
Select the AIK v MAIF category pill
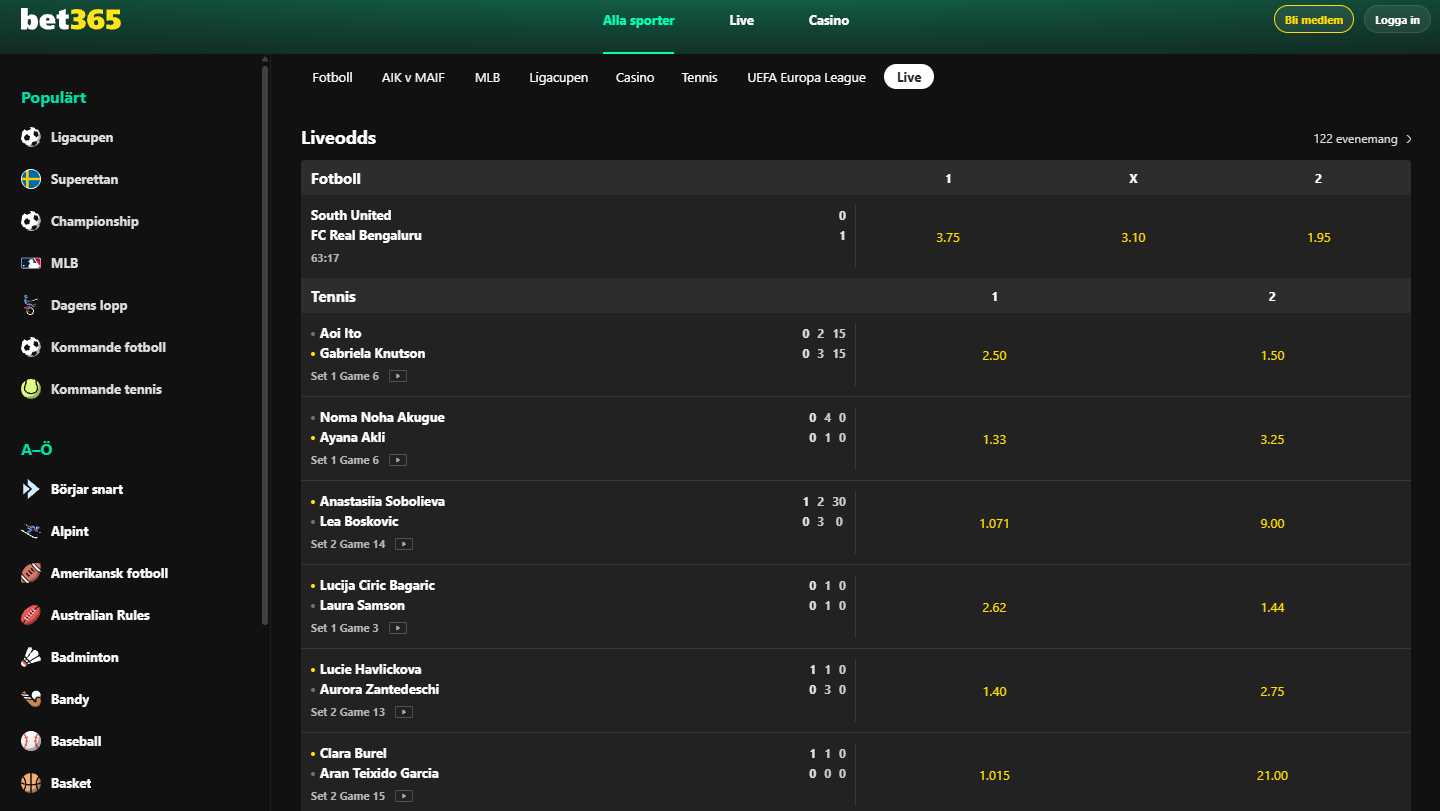coord(414,77)
